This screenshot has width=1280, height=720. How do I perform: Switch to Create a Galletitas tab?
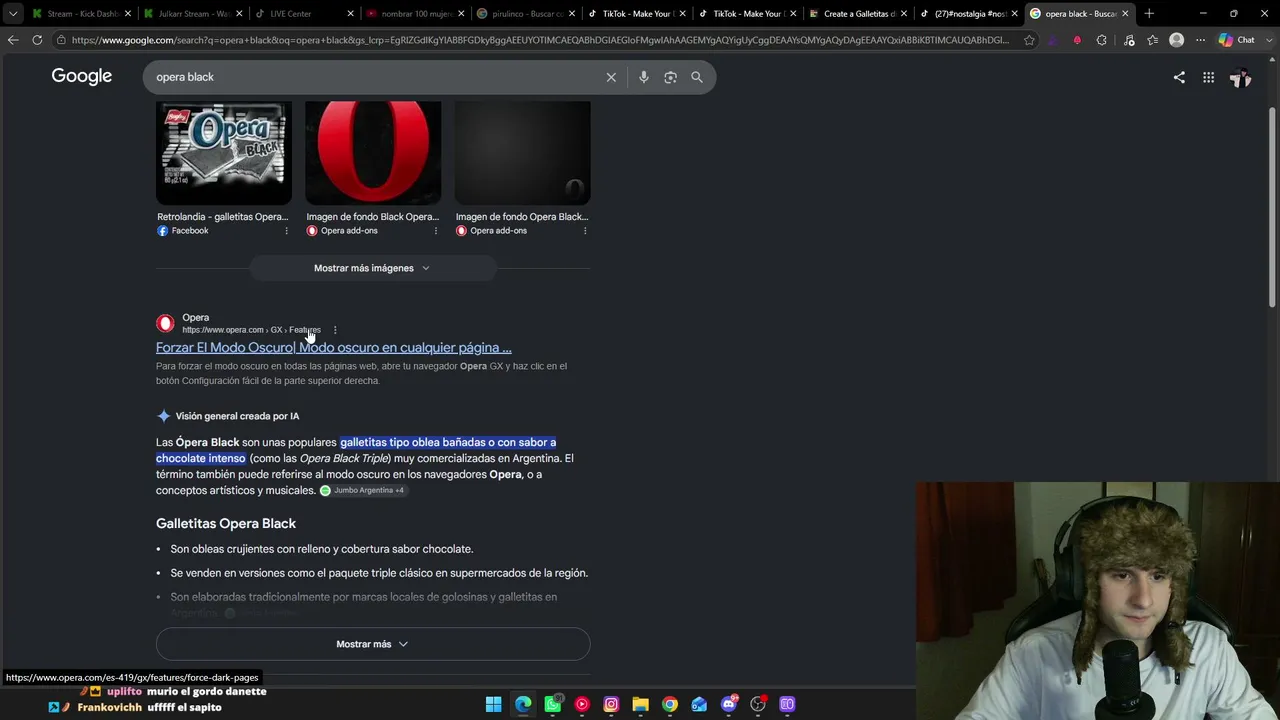[857, 14]
